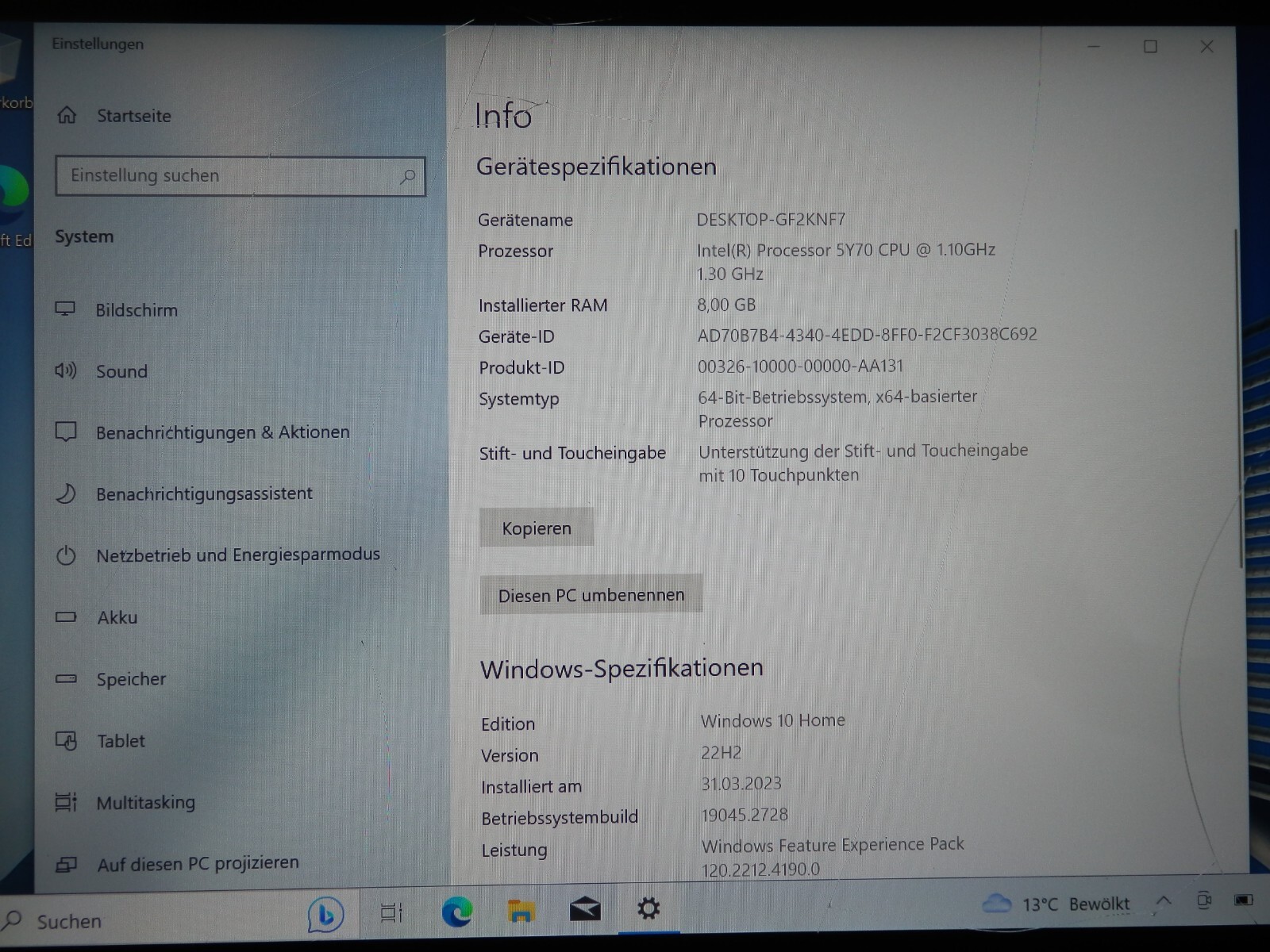Image resolution: width=1270 pixels, height=952 pixels.
Task: Launch Microsoft Edge from the taskbar
Action: point(457,912)
